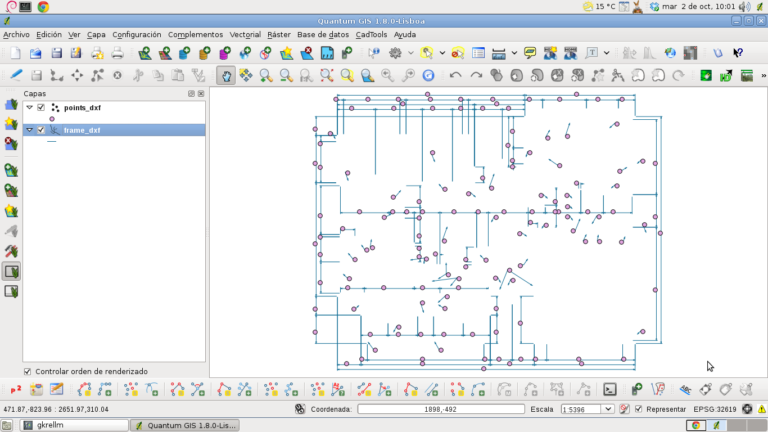Select the Pan Map hand tool

click(x=226, y=75)
